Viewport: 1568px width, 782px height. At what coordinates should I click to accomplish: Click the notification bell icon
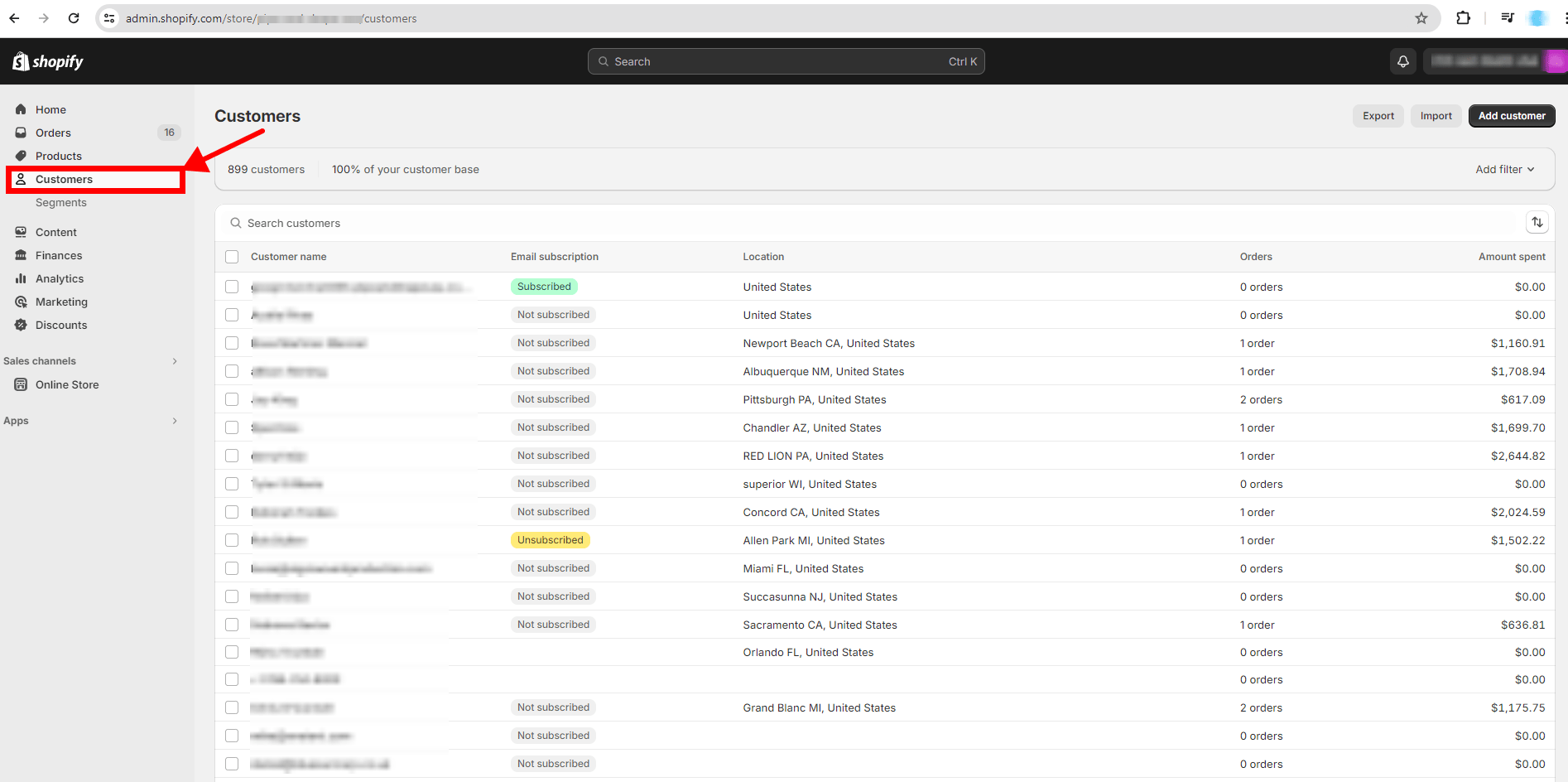(1402, 60)
